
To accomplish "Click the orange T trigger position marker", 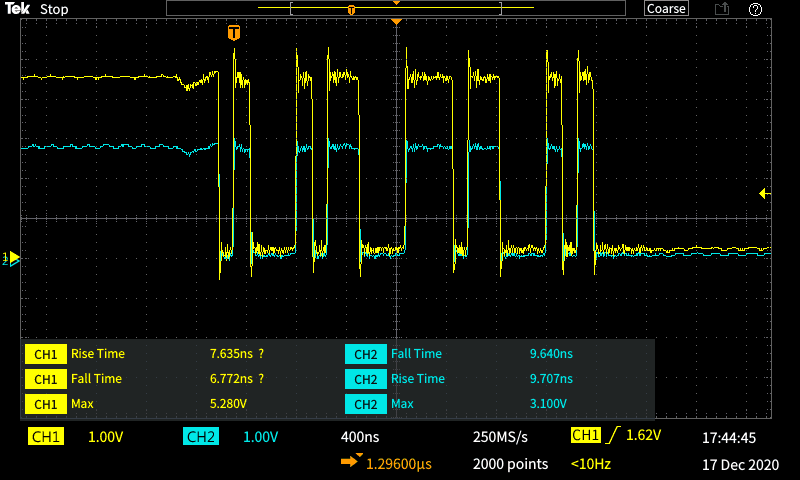I will coord(234,33).
